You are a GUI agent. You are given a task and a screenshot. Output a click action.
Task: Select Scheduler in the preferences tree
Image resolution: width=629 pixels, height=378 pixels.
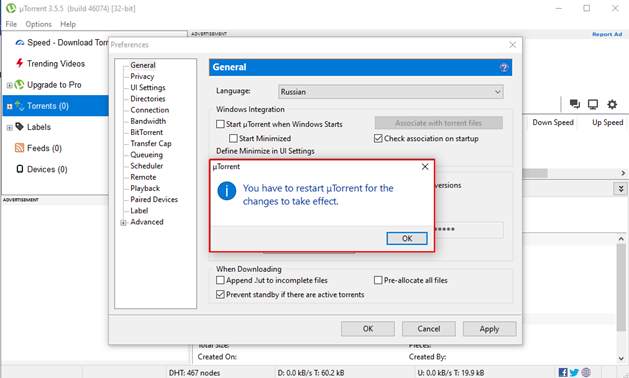(146, 166)
